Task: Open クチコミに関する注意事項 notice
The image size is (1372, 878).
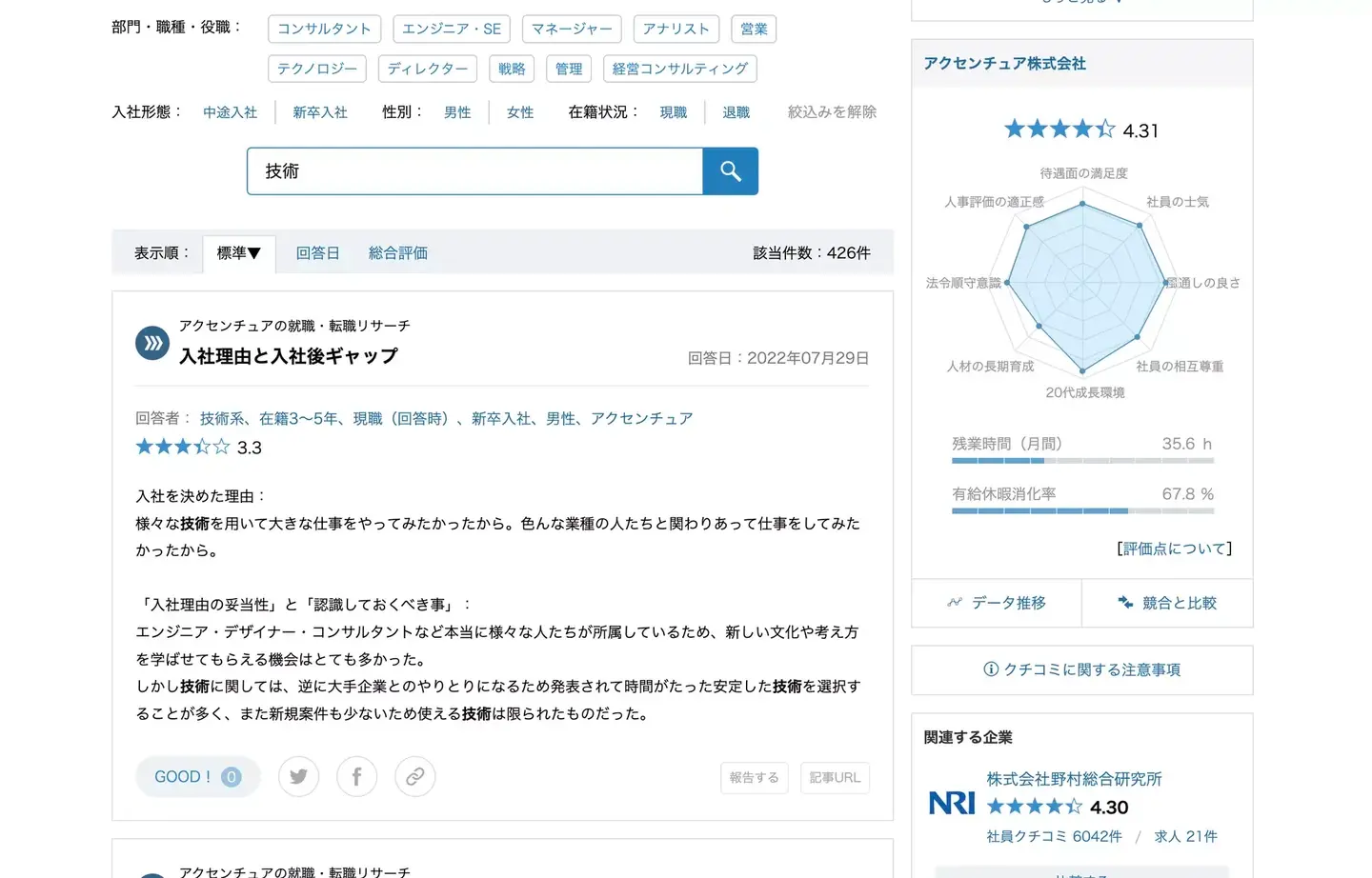Action: (1081, 669)
